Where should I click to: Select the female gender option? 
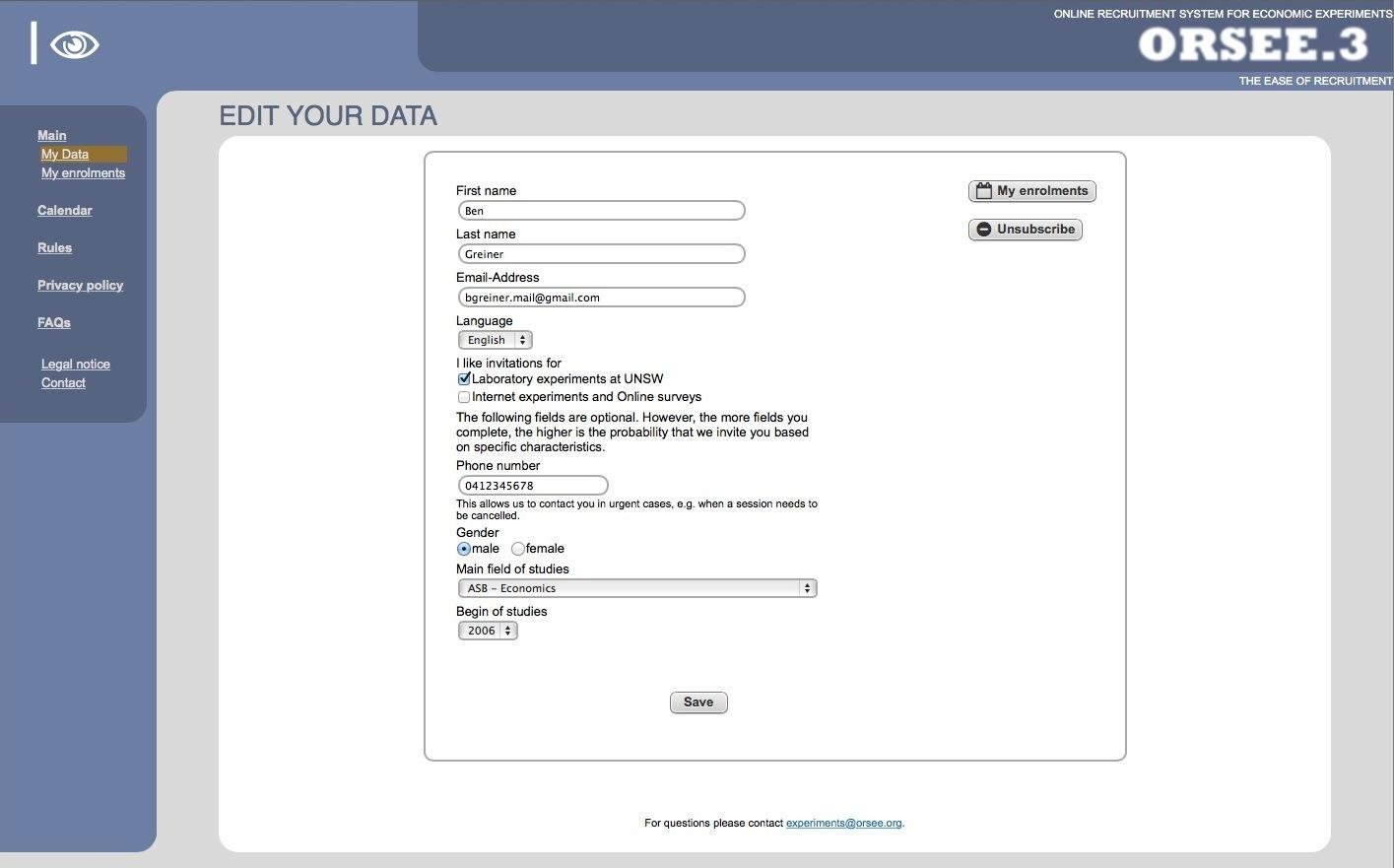518,548
